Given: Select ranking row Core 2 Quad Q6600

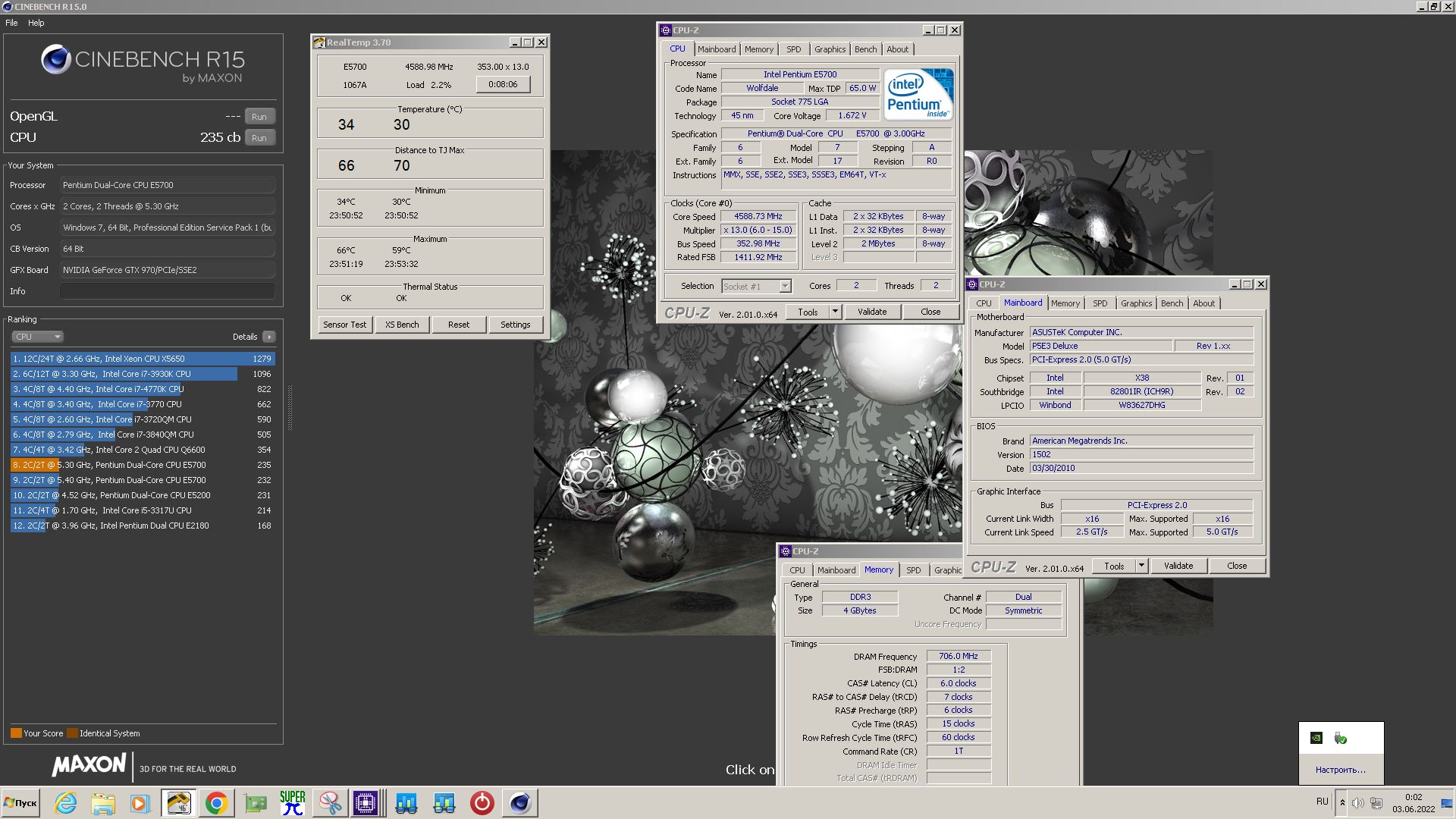Looking at the screenshot, I should [143, 450].
